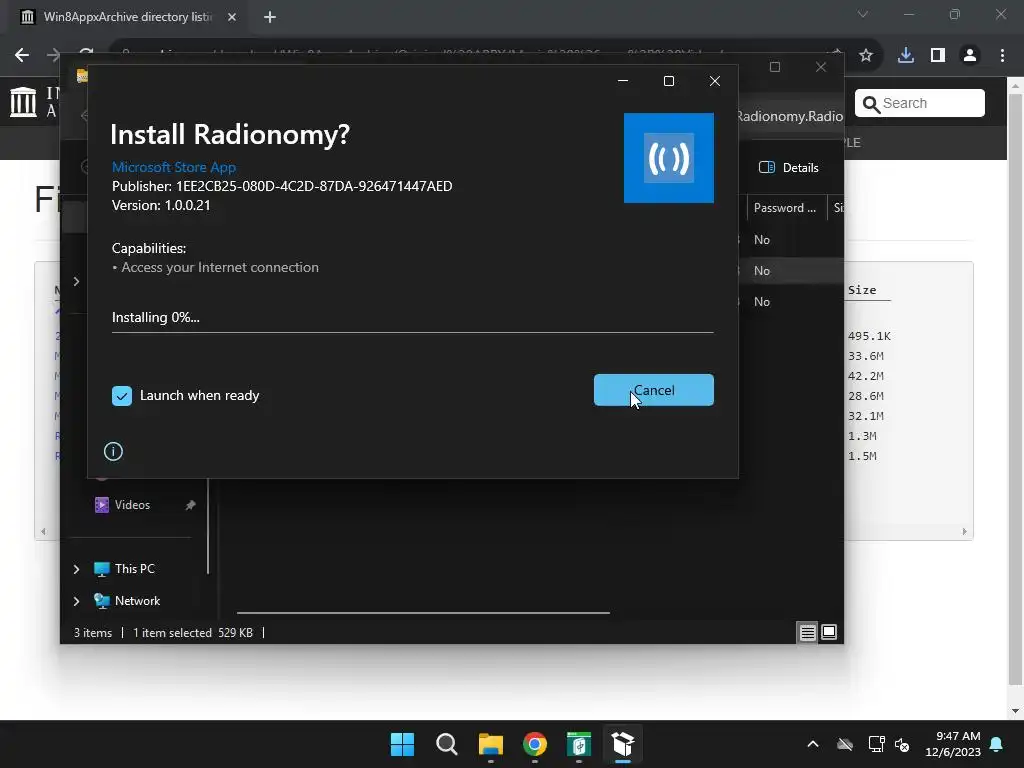The image size is (1024, 768).
Task: Open Details pane in File Explorer
Action: pos(789,168)
